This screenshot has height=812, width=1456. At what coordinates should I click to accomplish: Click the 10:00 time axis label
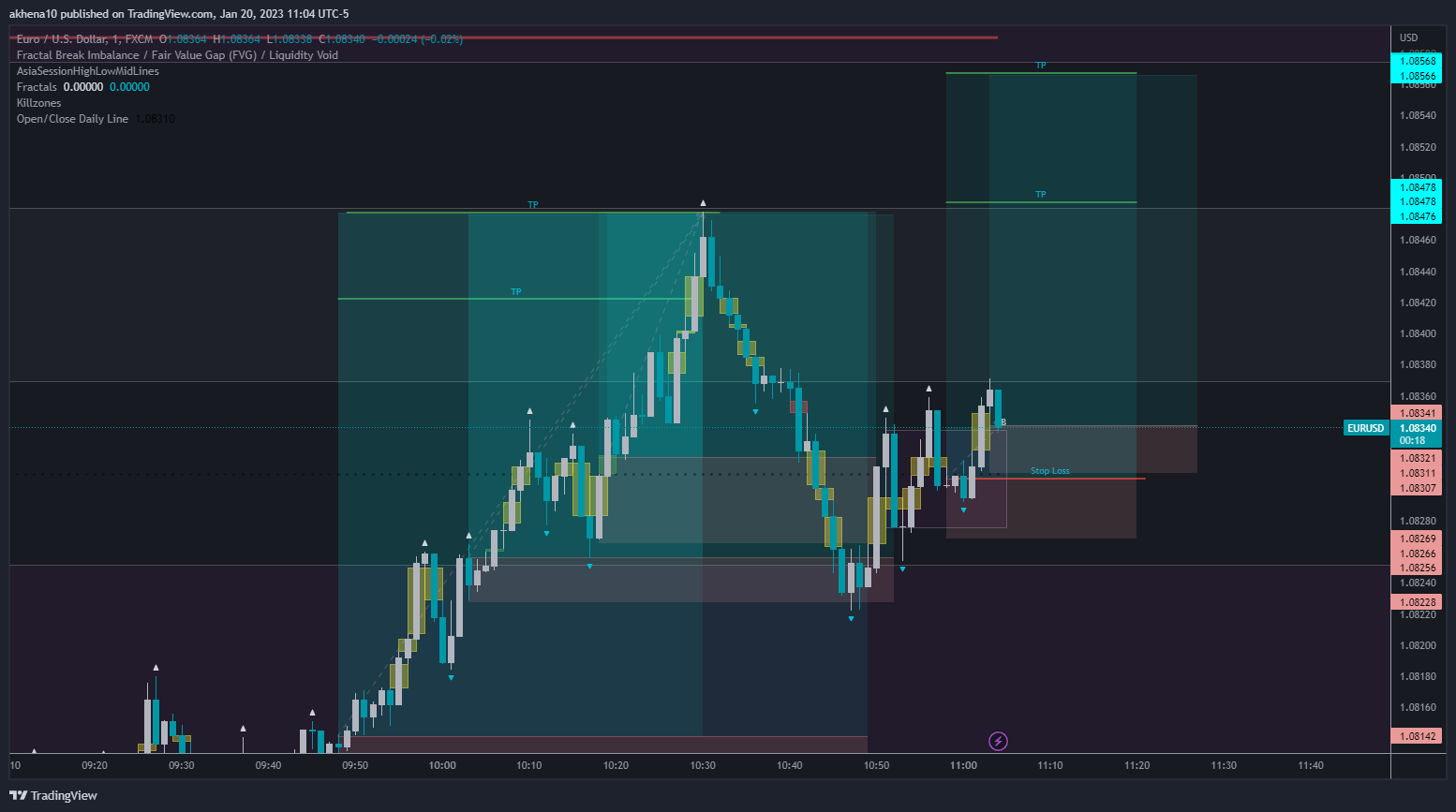pyautogui.click(x=442, y=765)
